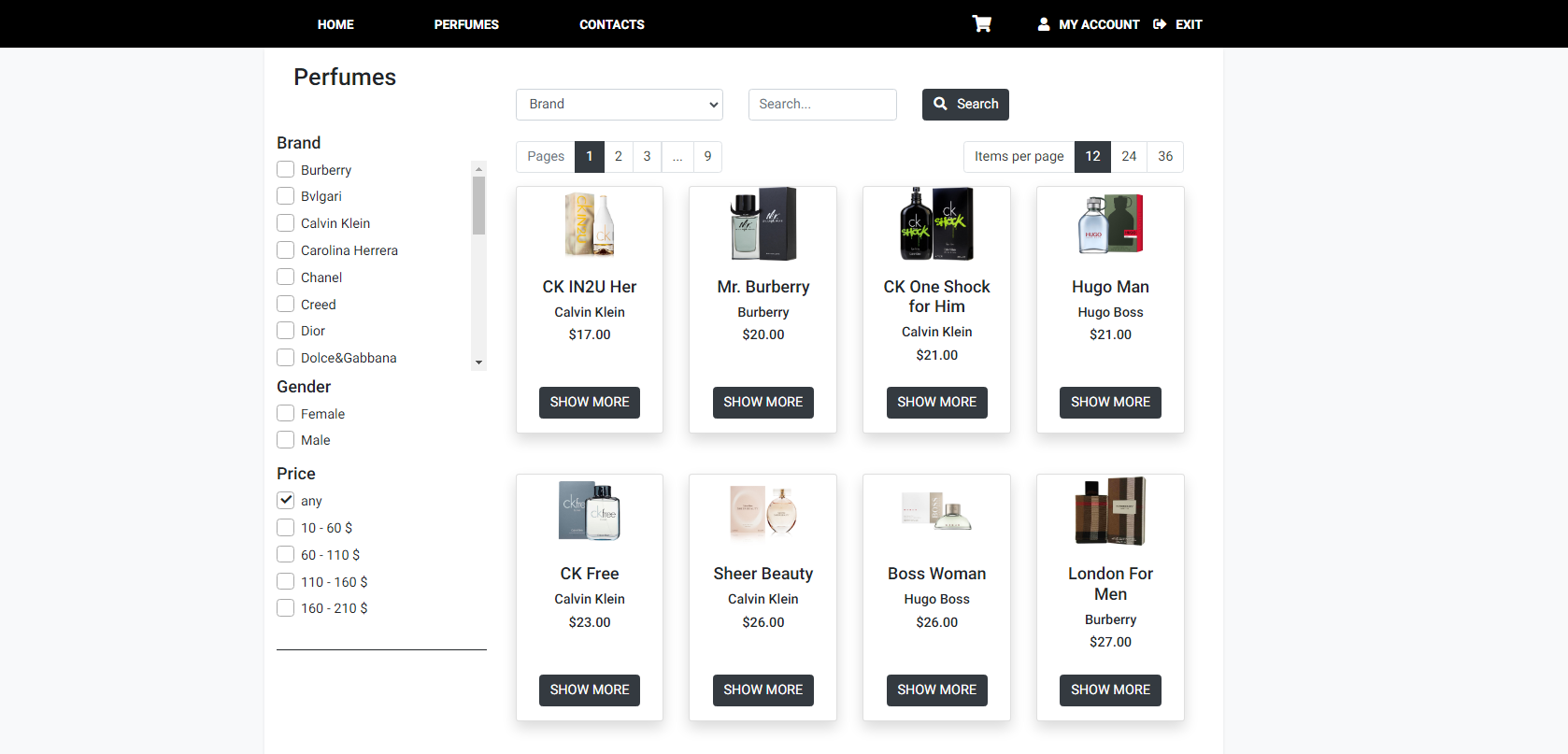Click the magnifier icon in Search button
Image resolution: width=1568 pixels, height=754 pixels.
[940, 104]
